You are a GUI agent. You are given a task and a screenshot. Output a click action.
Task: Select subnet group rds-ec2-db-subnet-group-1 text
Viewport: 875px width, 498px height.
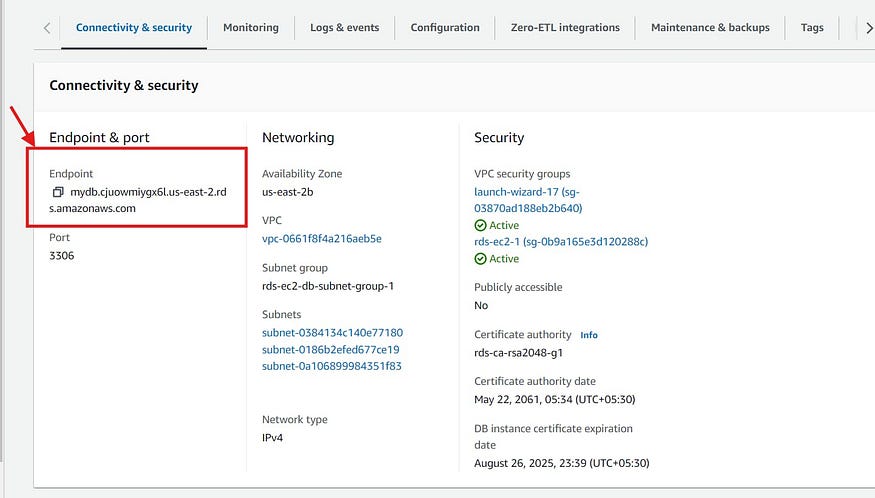click(x=328, y=286)
